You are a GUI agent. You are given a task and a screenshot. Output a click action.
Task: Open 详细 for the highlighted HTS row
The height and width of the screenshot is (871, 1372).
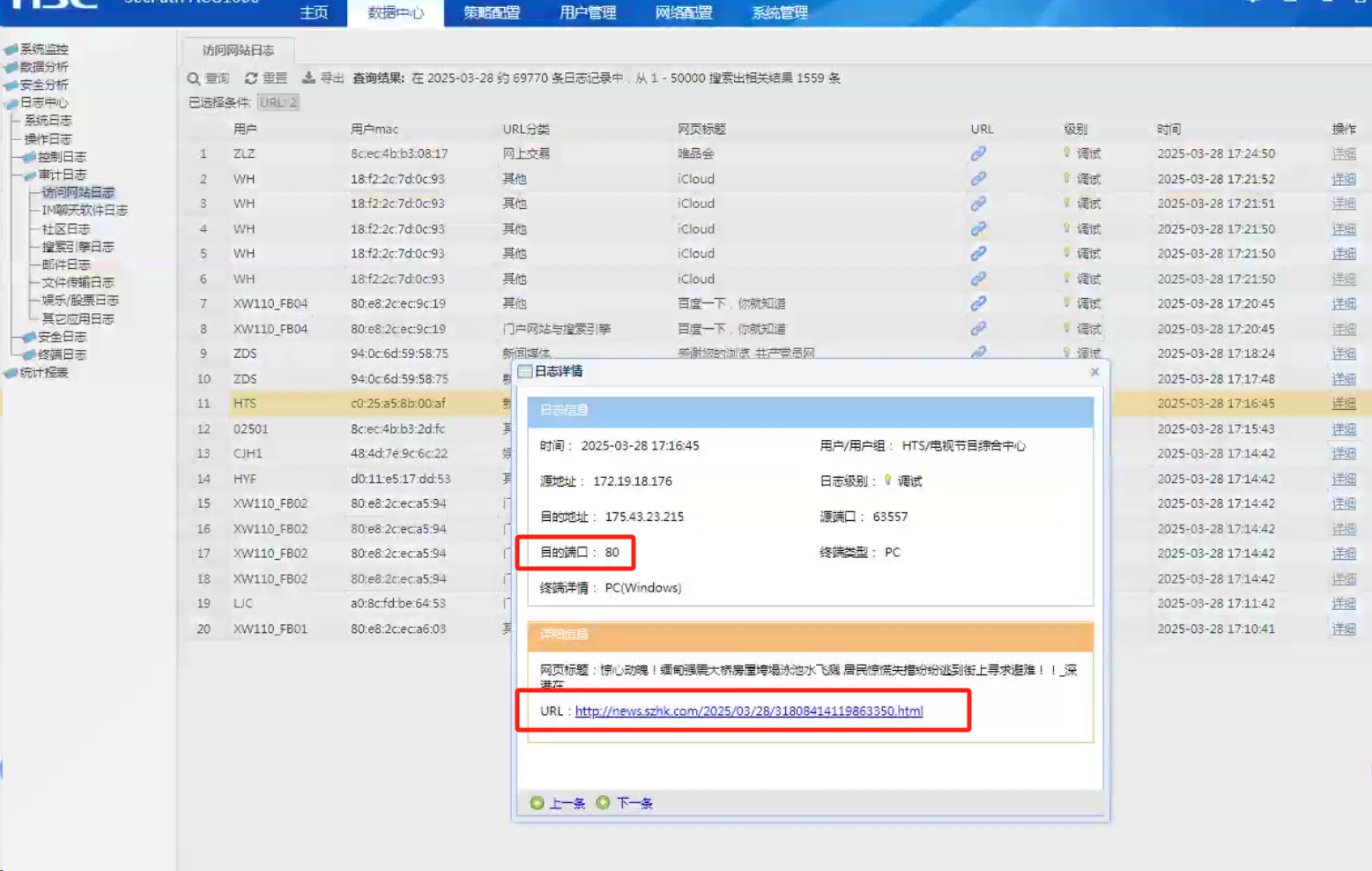1344,404
